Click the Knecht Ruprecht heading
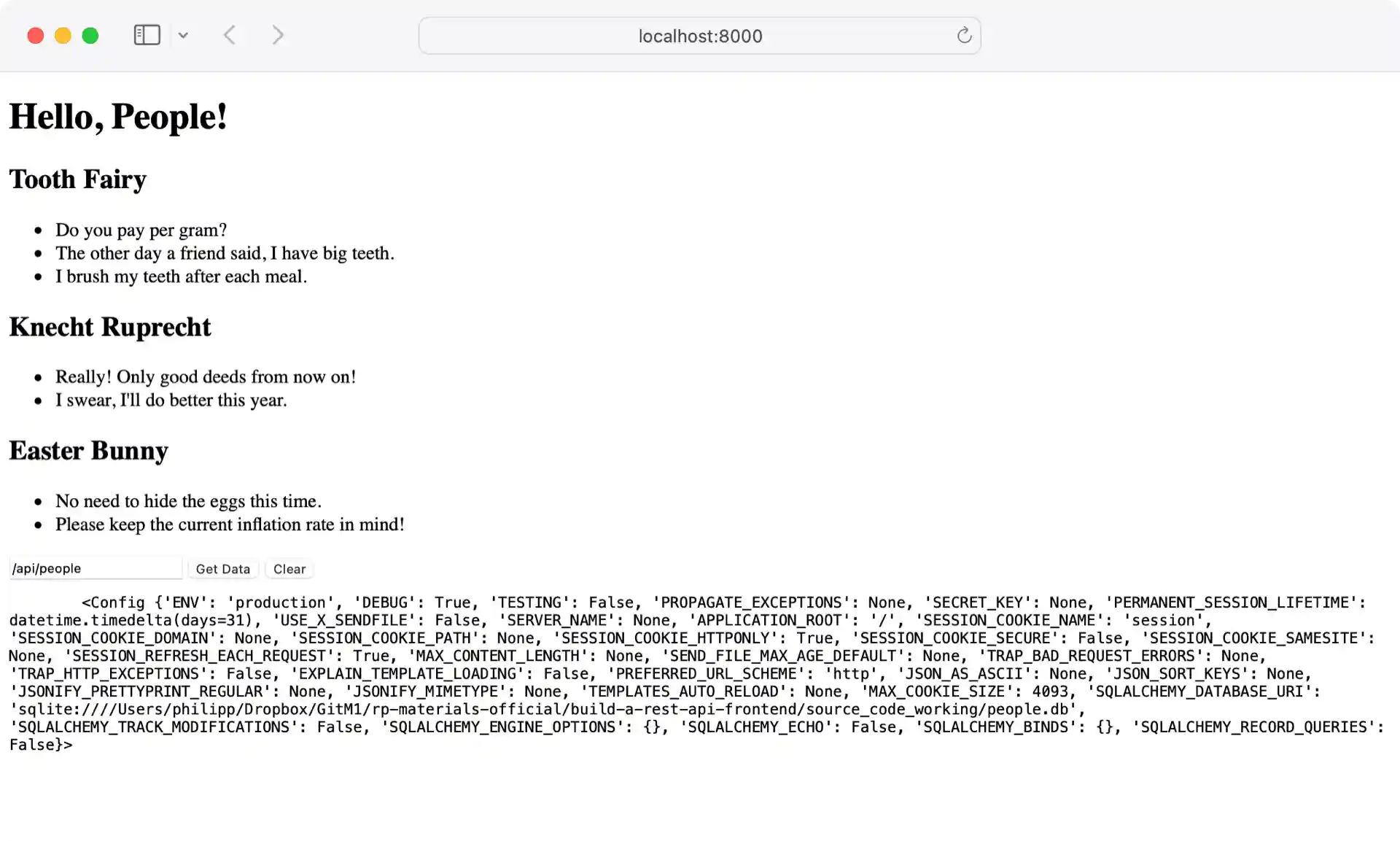 pyautogui.click(x=109, y=327)
